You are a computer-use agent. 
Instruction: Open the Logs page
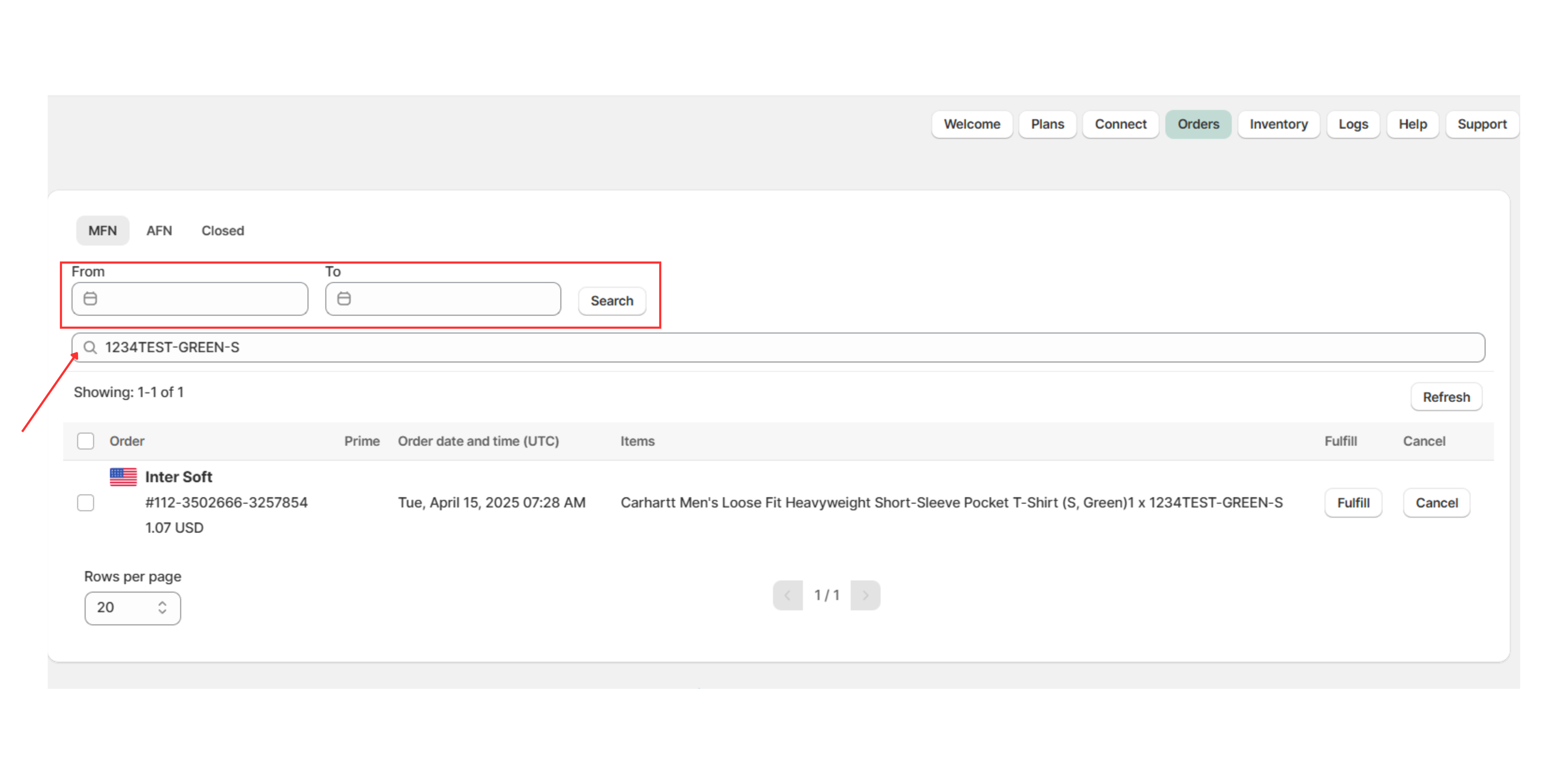(x=1353, y=124)
